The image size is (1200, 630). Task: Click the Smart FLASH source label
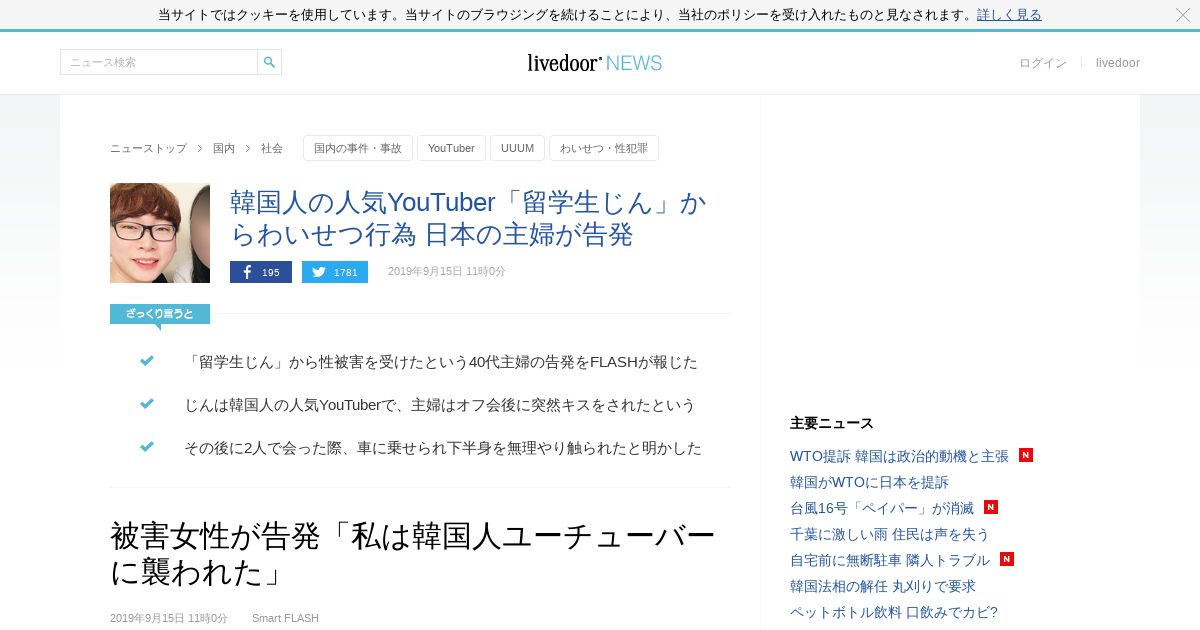(x=285, y=618)
